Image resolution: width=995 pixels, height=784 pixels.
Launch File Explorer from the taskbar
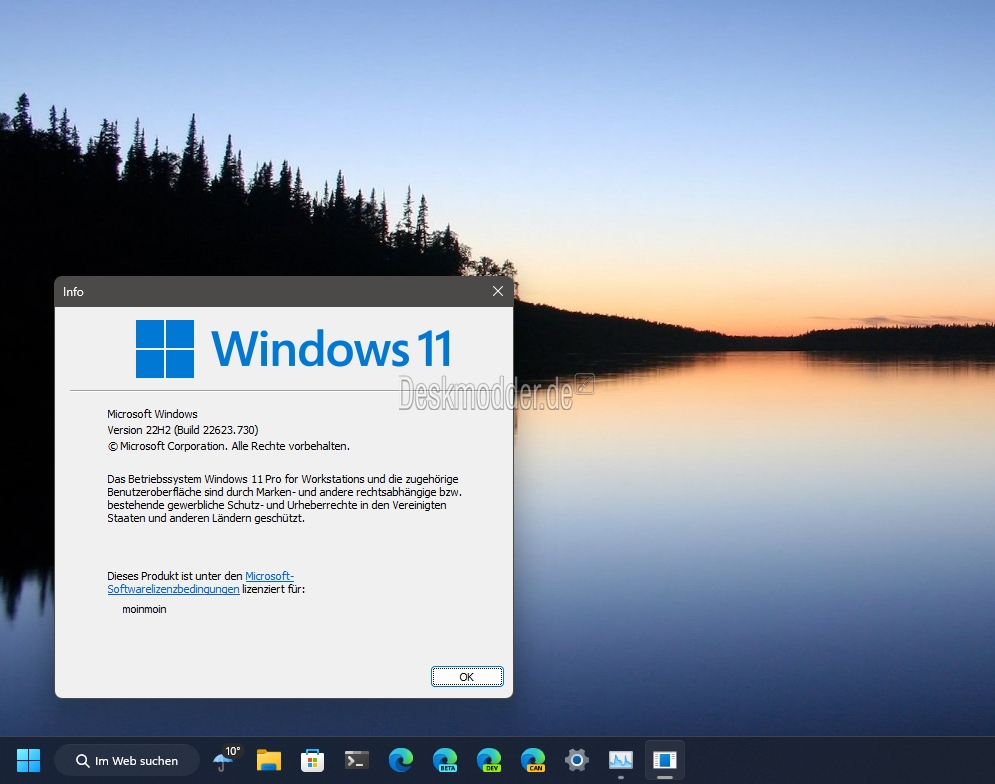268,760
